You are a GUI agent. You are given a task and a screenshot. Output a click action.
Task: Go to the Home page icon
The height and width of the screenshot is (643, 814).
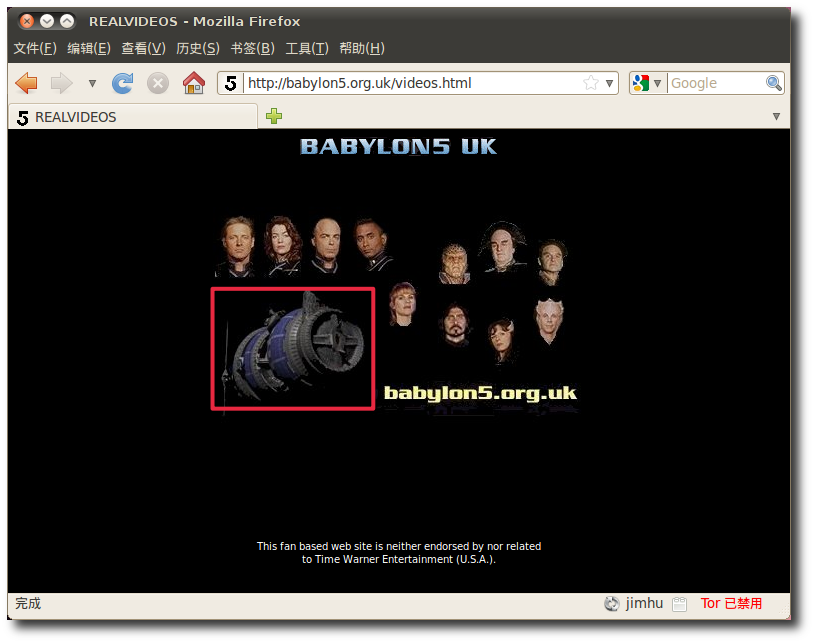(x=194, y=83)
